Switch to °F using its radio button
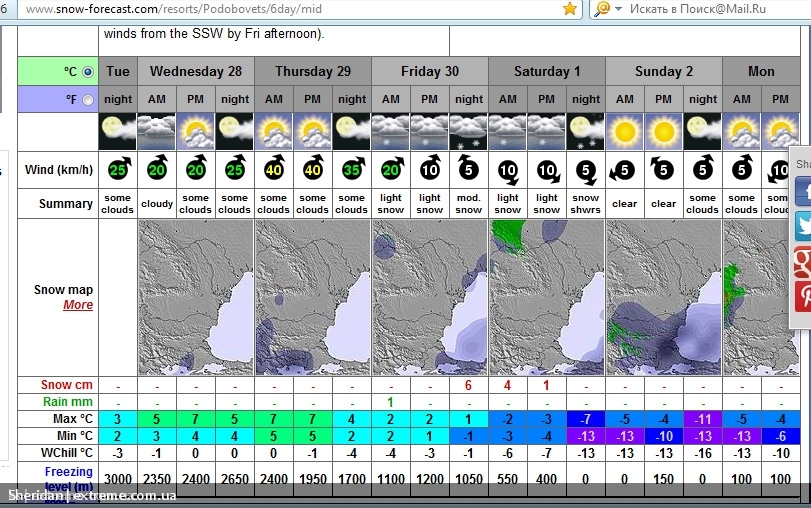 tap(88, 100)
